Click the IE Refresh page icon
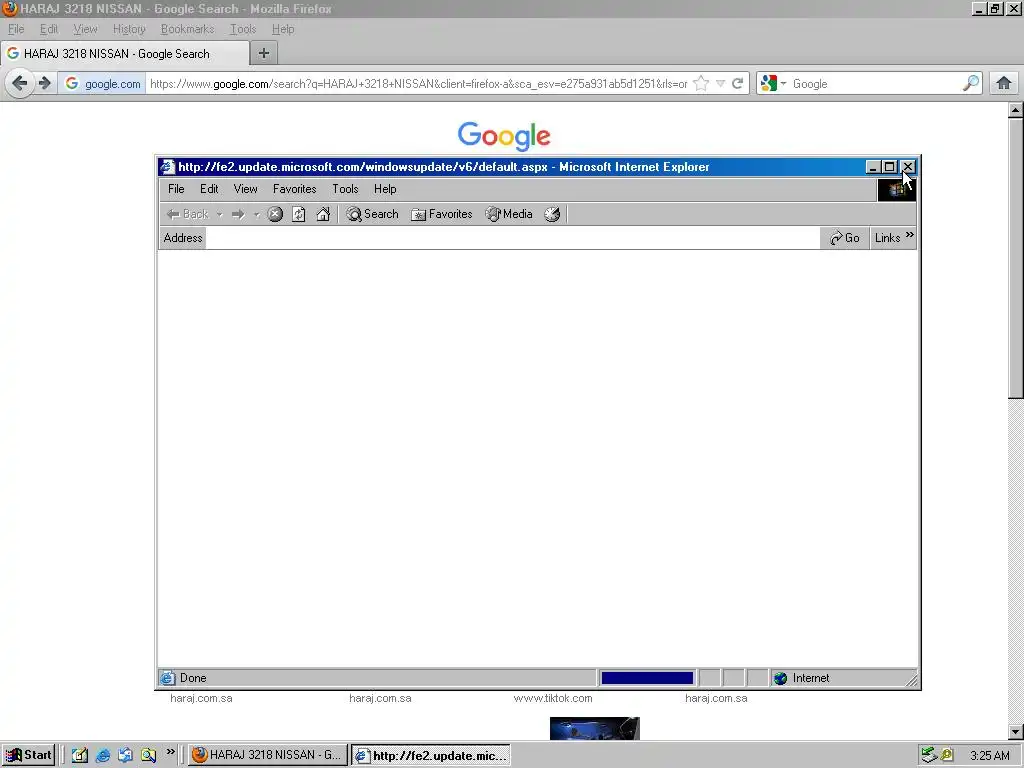1024x768 pixels. pos(298,214)
